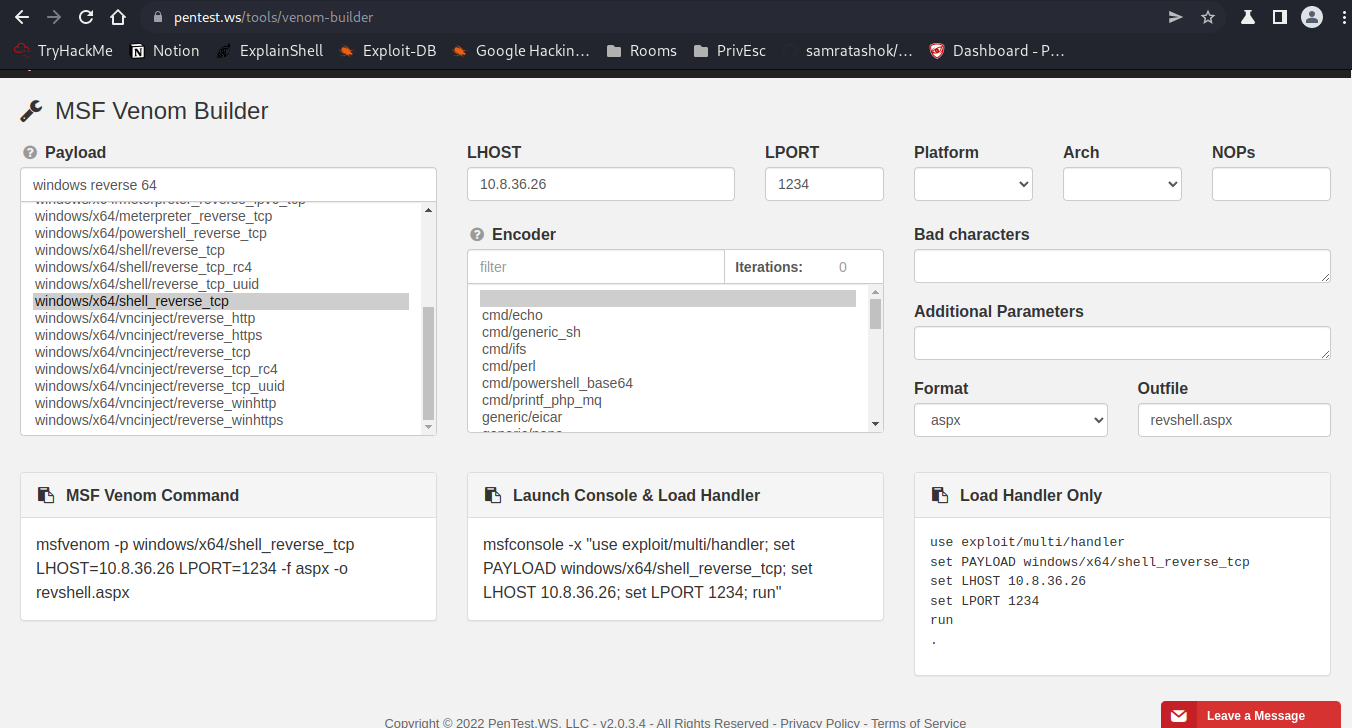
Task: Reload the current page
Action: pos(86,17)
